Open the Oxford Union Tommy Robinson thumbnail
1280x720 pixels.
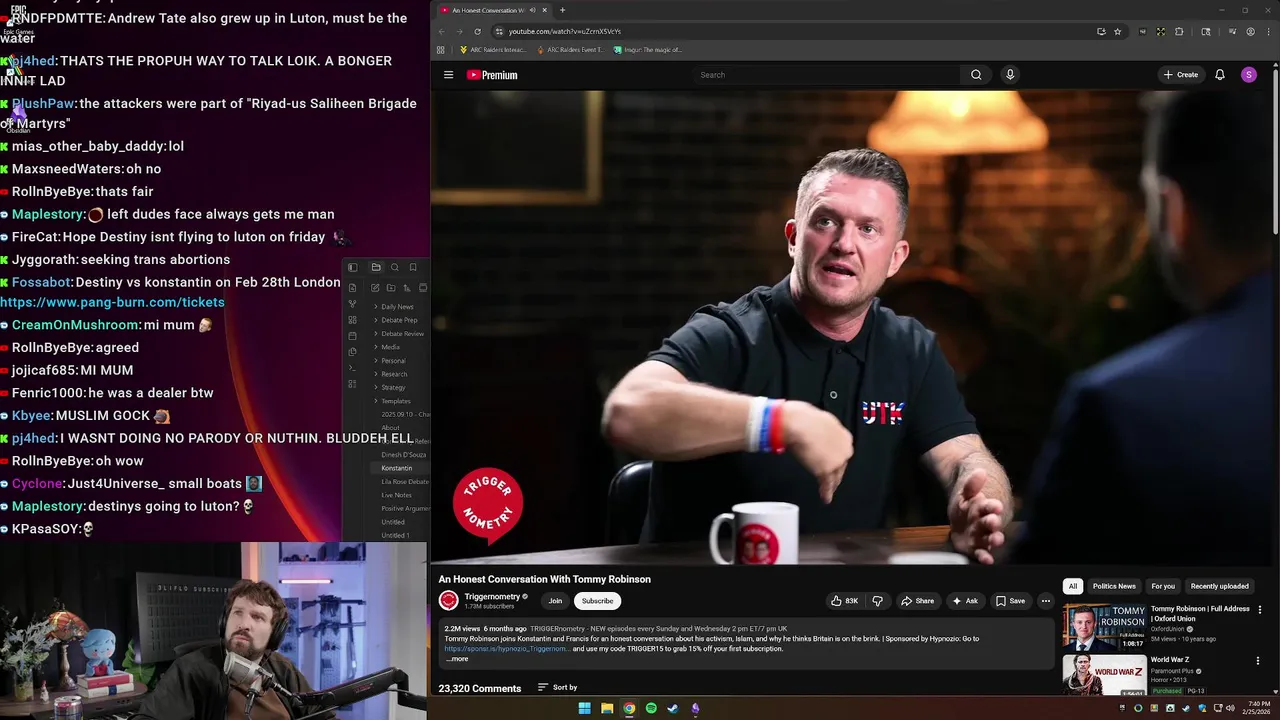click(x=1104, y=626)
